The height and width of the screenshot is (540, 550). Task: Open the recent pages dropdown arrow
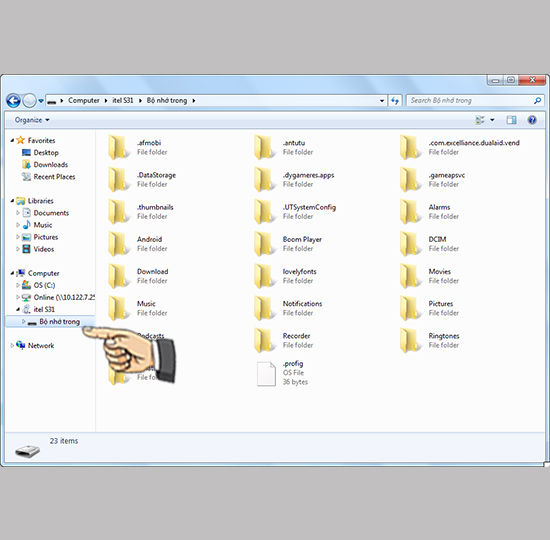(x=41, y=101)
